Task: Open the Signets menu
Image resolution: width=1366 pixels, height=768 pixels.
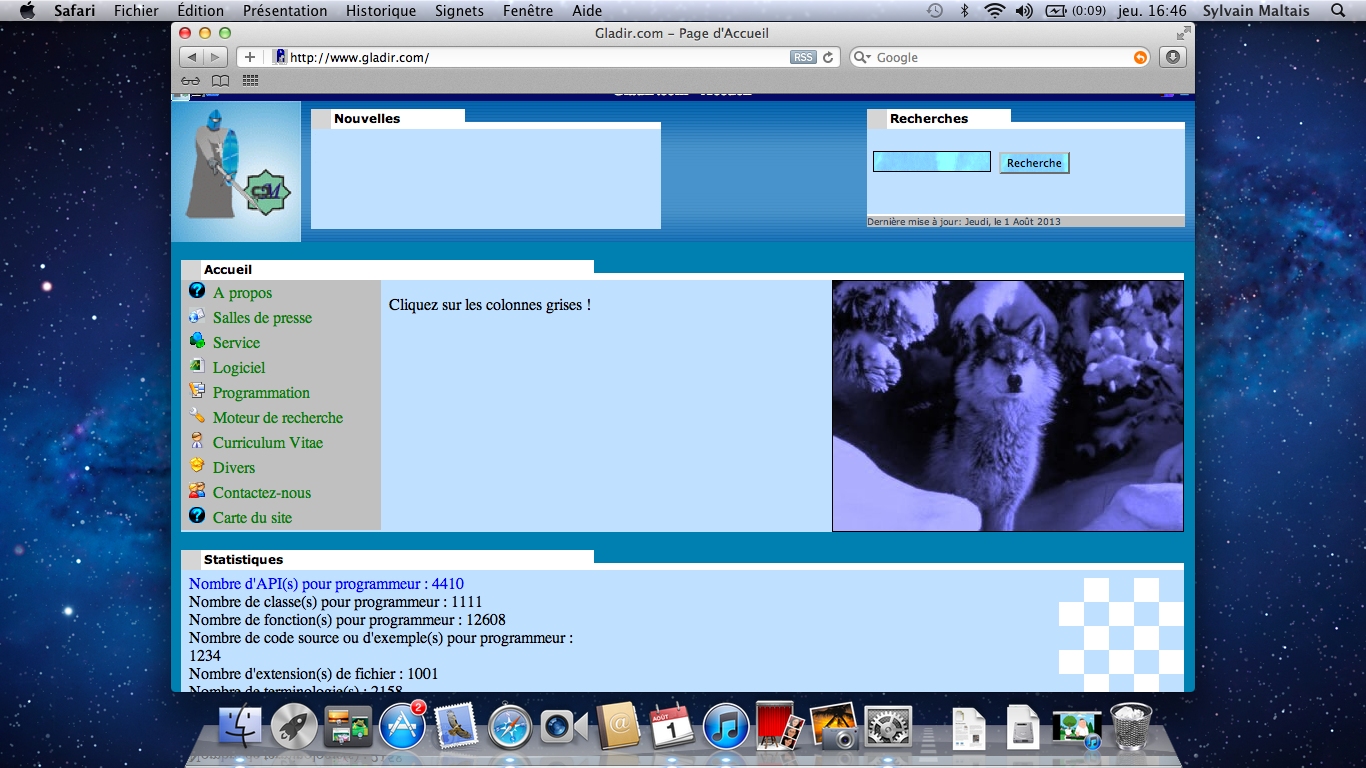Action: (459, 11)
